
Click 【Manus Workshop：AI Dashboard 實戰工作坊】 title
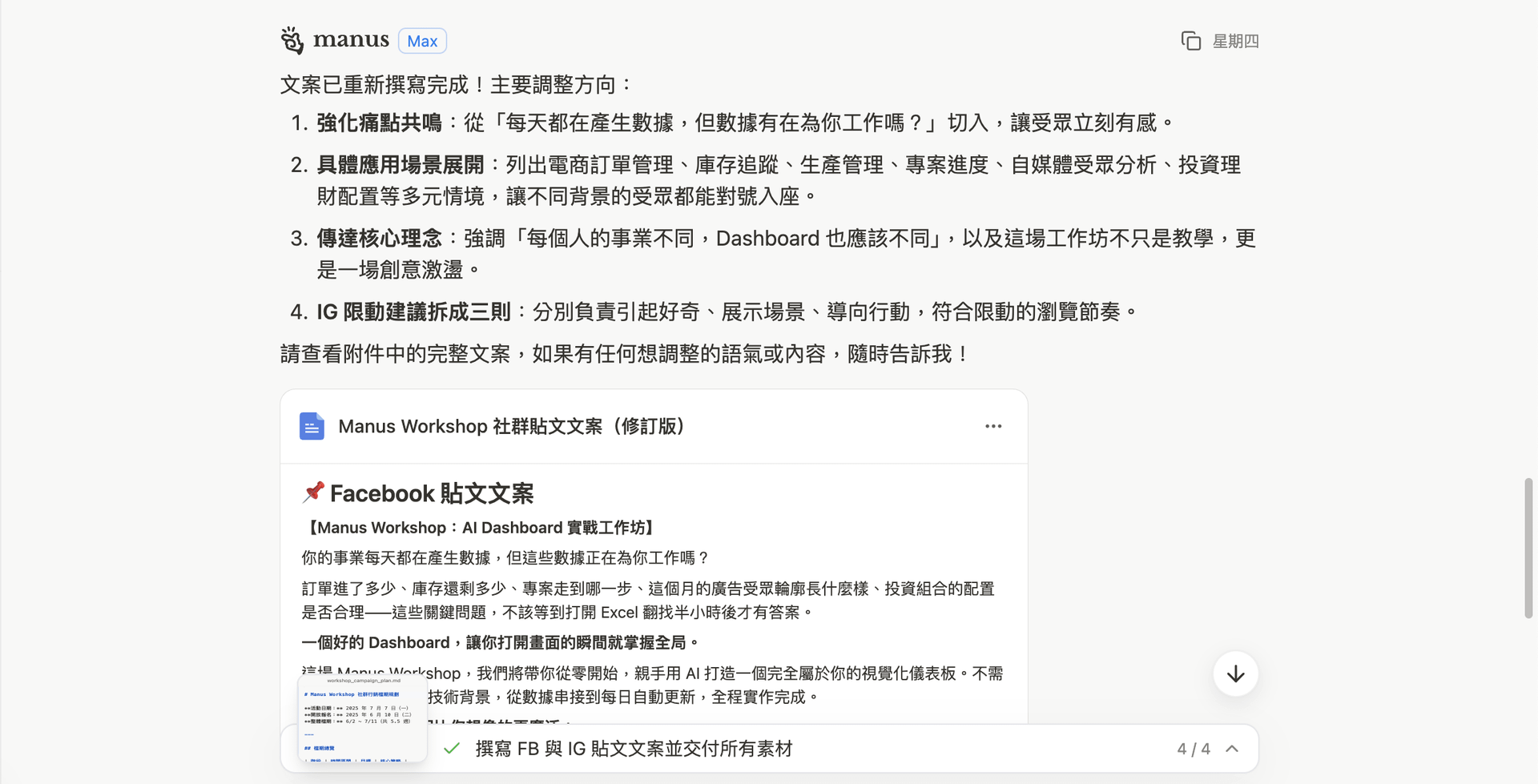(480, 528)
